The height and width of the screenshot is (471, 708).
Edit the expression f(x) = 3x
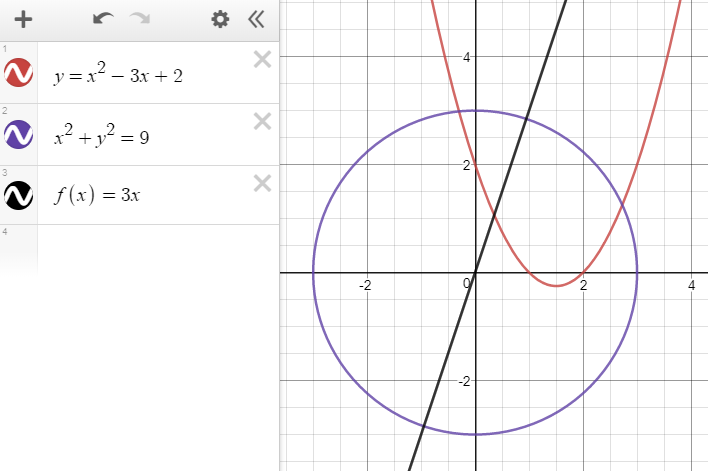(97, 195)
